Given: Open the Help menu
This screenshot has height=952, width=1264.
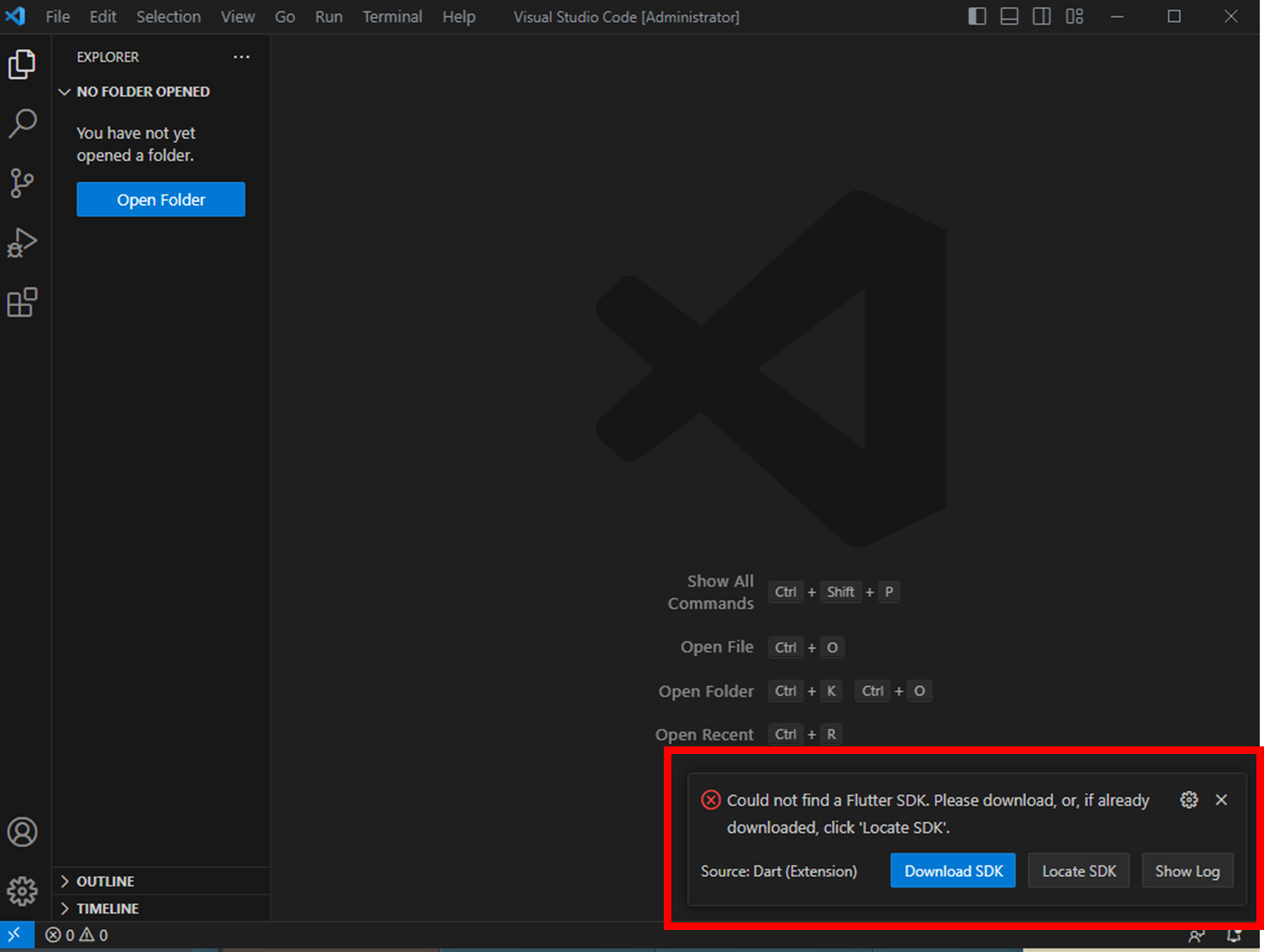Looking at the screenshot, I should pyautogui.click(x=459, y=17).
